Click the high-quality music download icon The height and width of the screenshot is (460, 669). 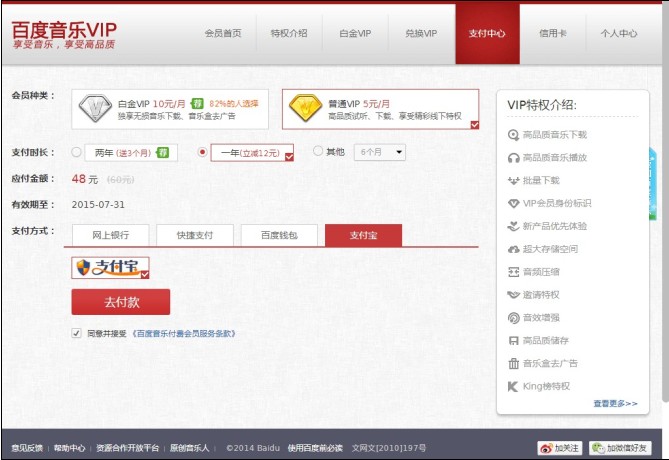point(513,135)
